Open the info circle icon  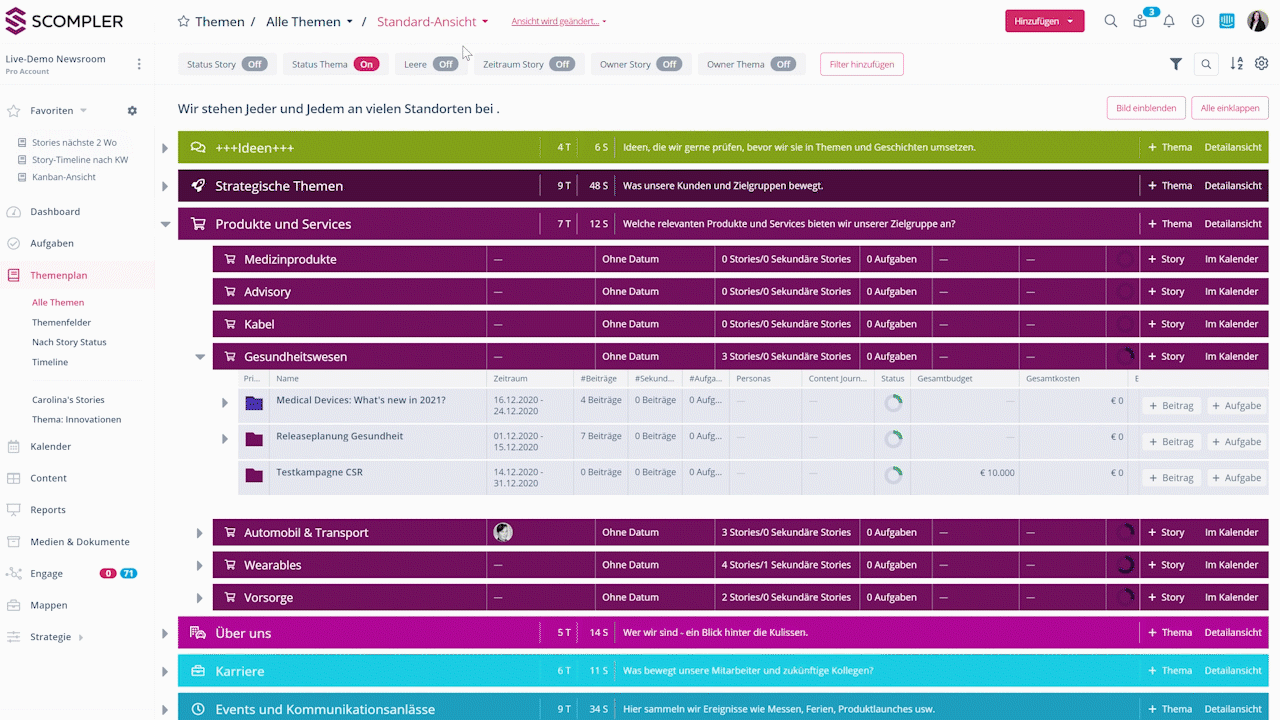[x=1198, y=21]
